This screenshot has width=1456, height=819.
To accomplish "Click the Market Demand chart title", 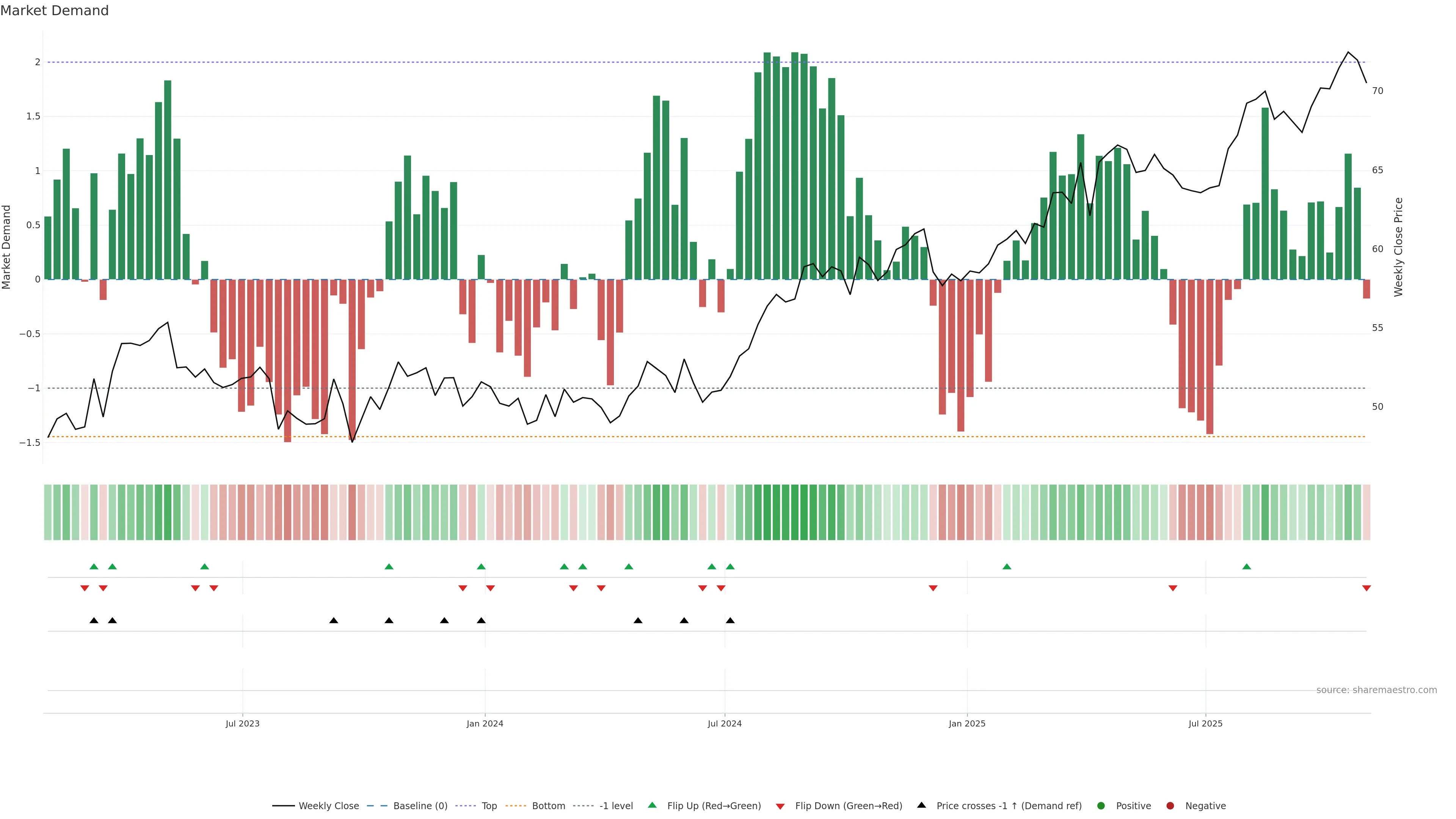I will click(54, 11).
